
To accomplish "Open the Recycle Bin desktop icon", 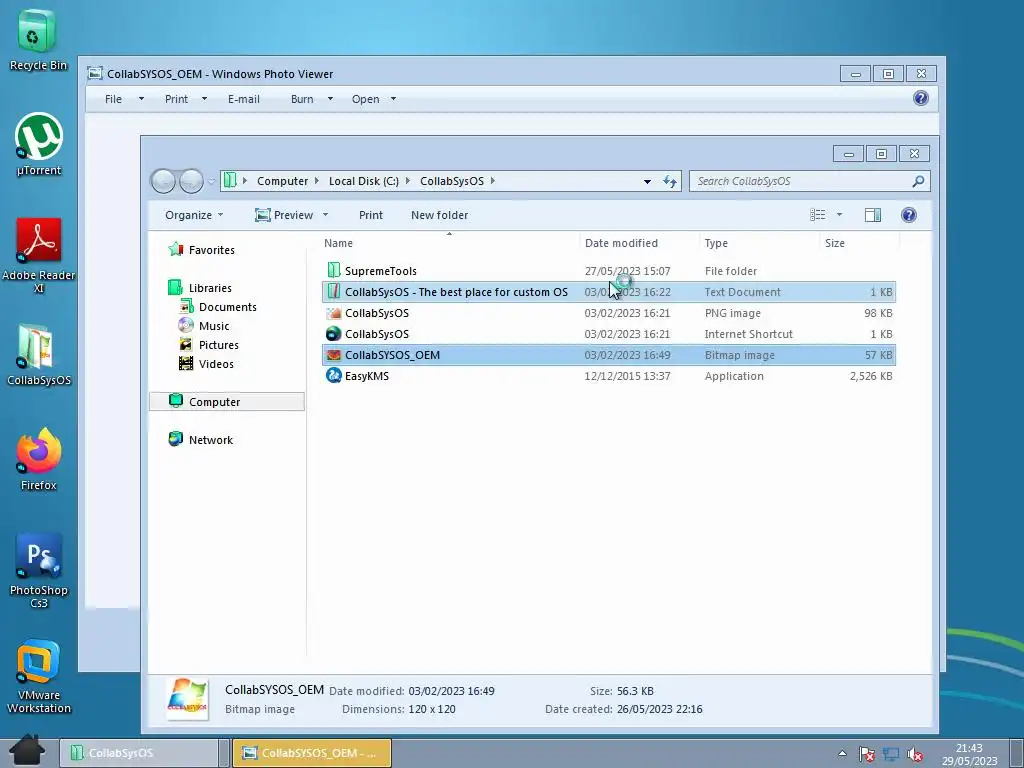I will 38,39.
